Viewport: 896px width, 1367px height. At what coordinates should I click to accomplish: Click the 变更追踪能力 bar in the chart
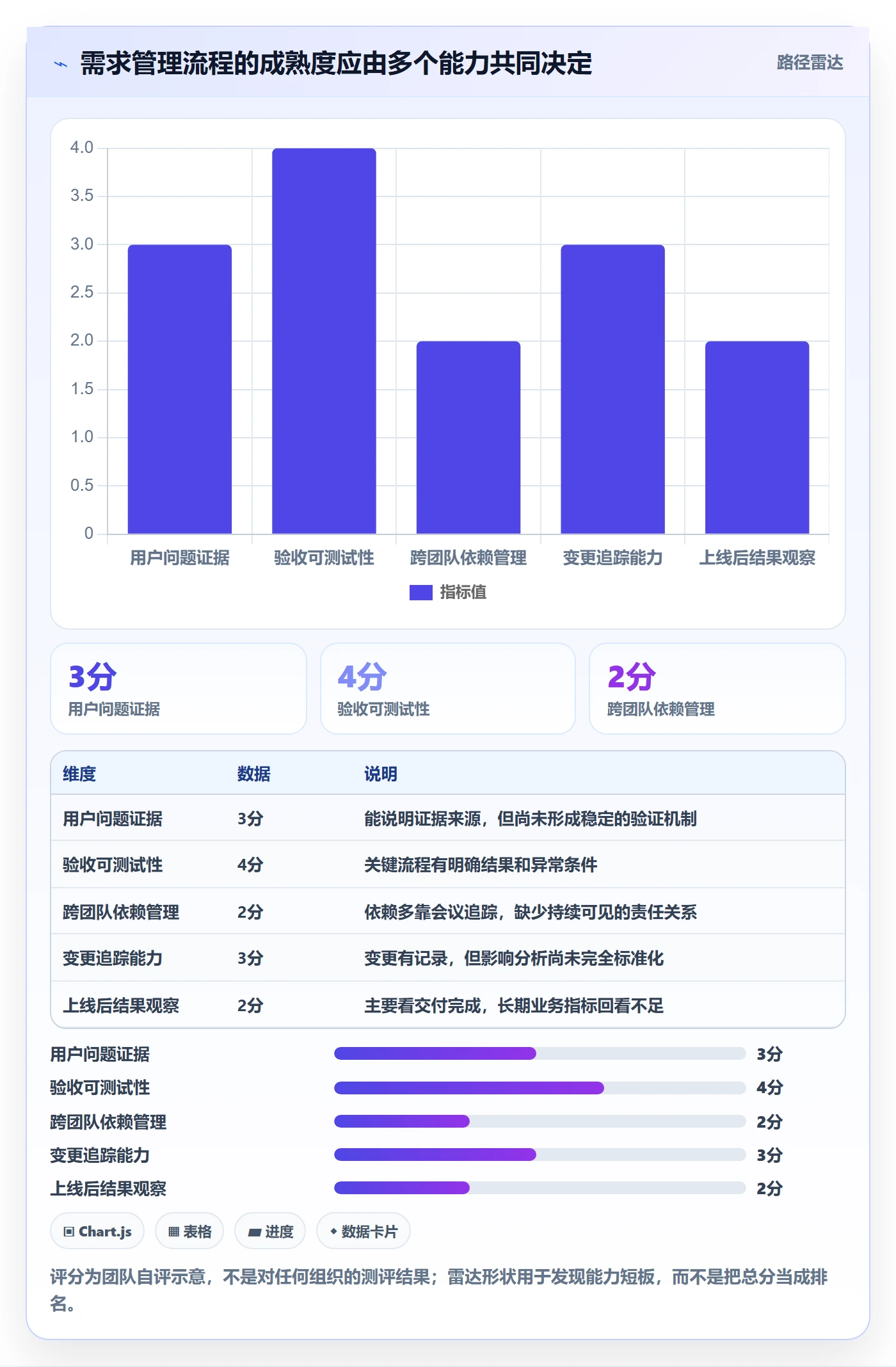click(x=612, y=389)
